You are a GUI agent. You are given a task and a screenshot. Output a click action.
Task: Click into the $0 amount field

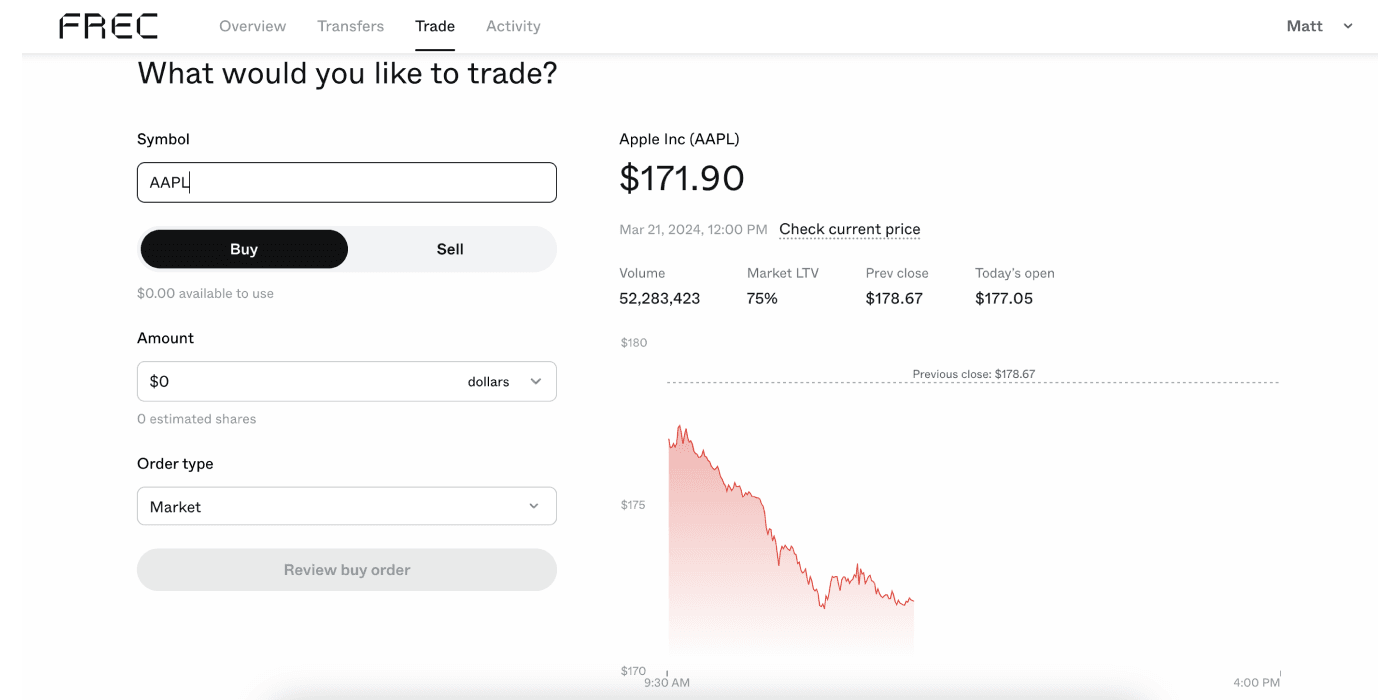[x=300, y=381]
